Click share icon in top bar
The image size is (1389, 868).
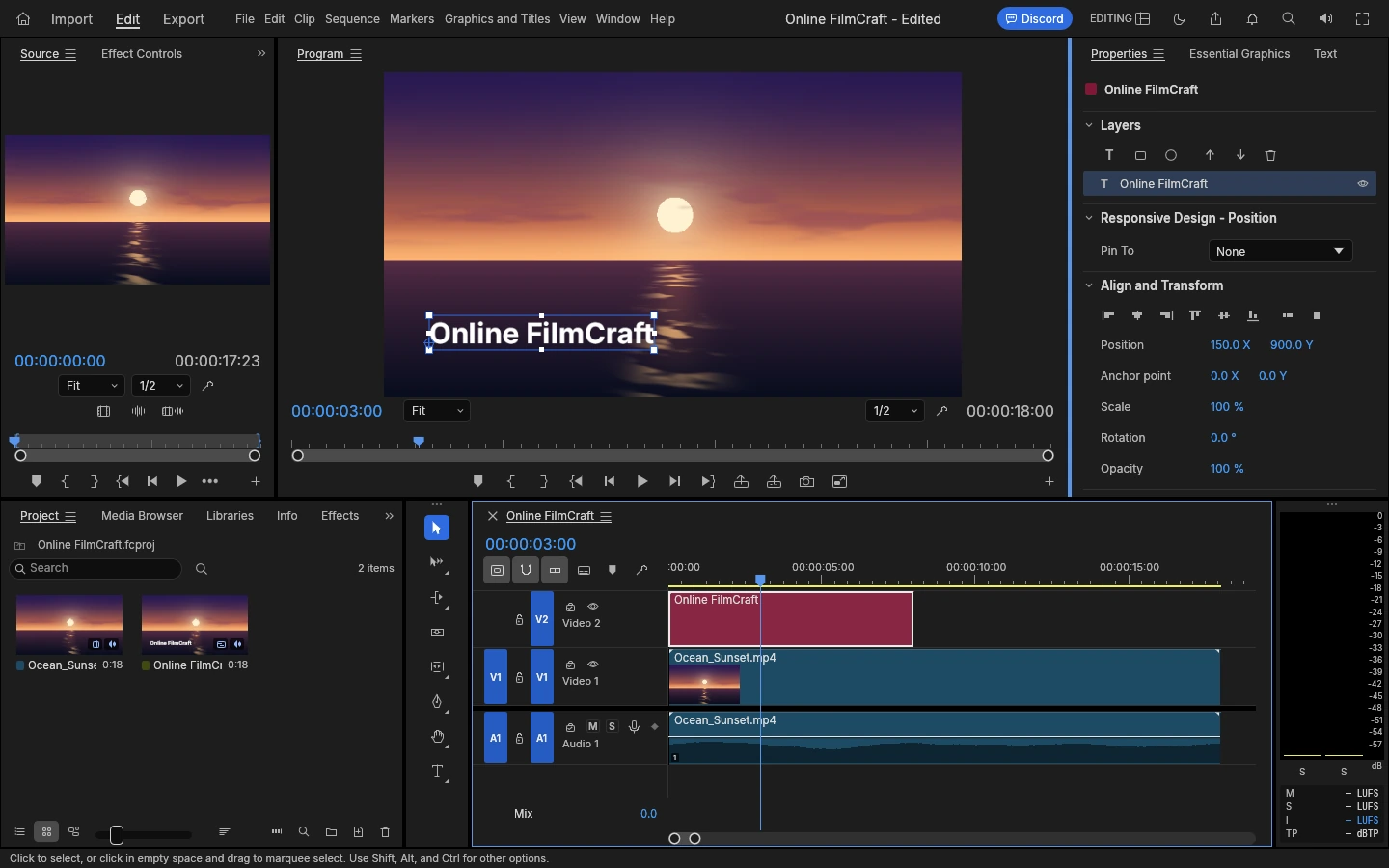point(1216,18)
